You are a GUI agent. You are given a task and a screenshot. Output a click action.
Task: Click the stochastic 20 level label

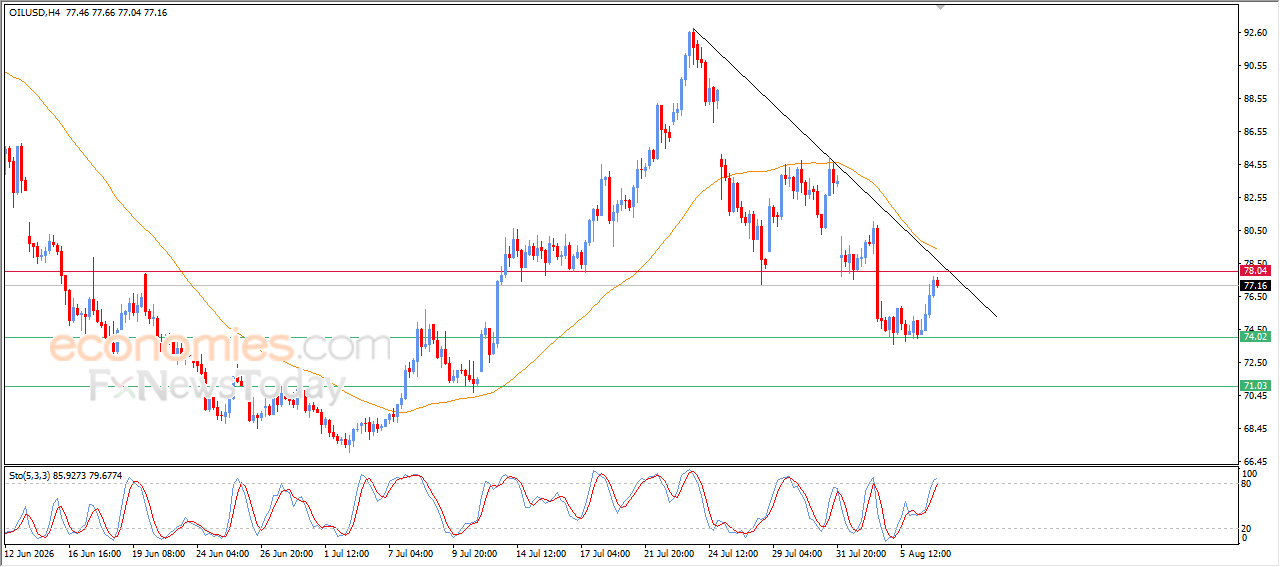[1247, 527]
